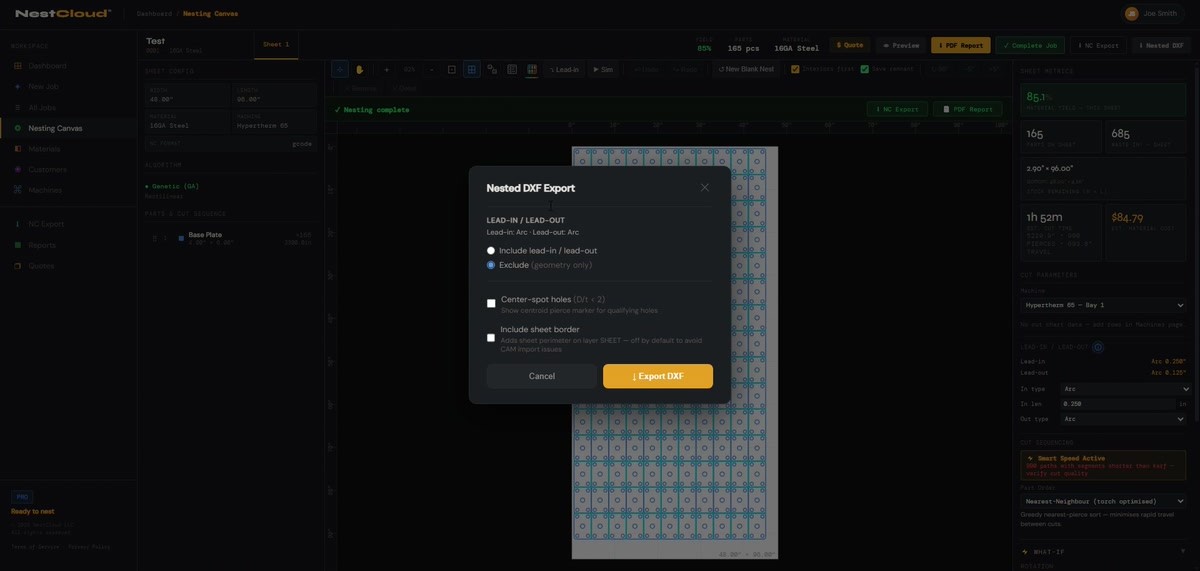Click the Export DXF button
The image size is (1200, 571).
(658, 376)
